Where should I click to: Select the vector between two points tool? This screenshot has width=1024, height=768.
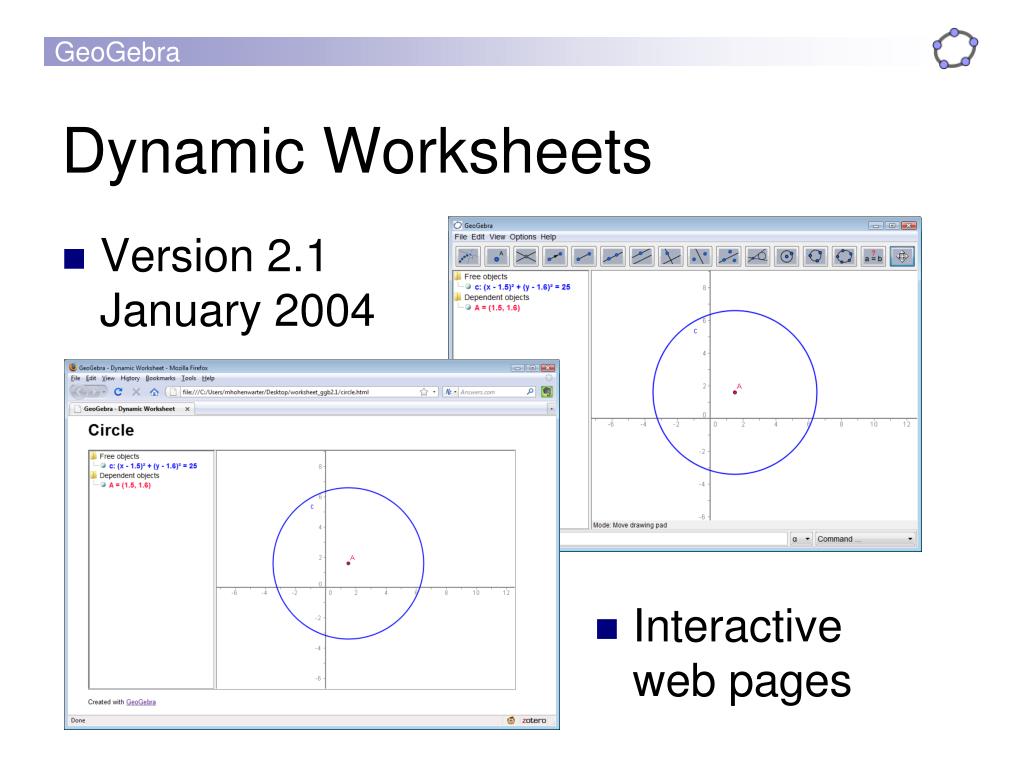(x=554, y=257)
